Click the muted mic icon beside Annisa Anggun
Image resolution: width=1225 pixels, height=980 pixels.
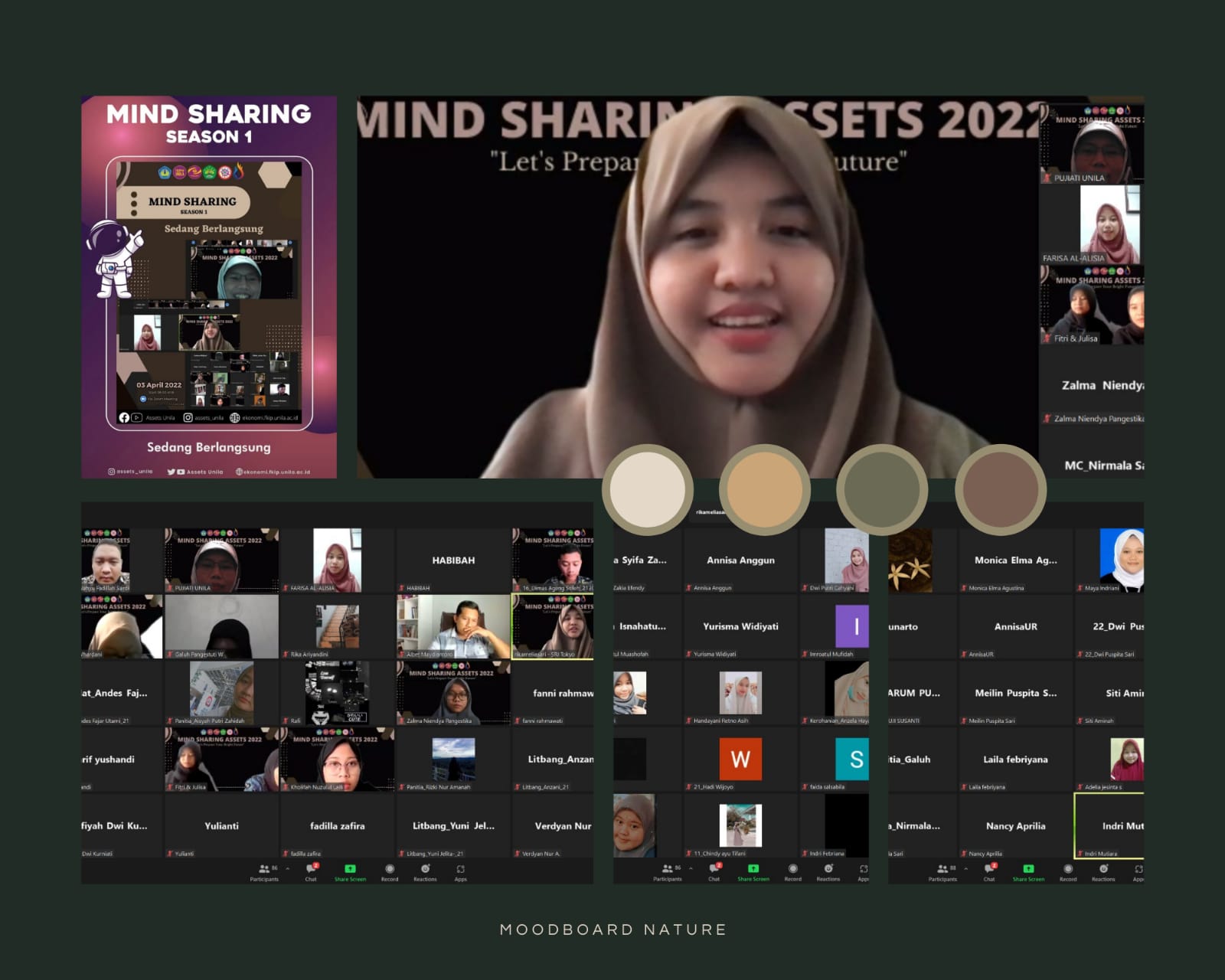(688, 588)
